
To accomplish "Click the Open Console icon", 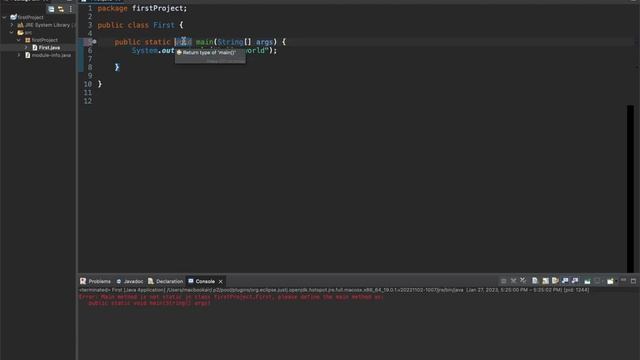I will click(610, 281).
